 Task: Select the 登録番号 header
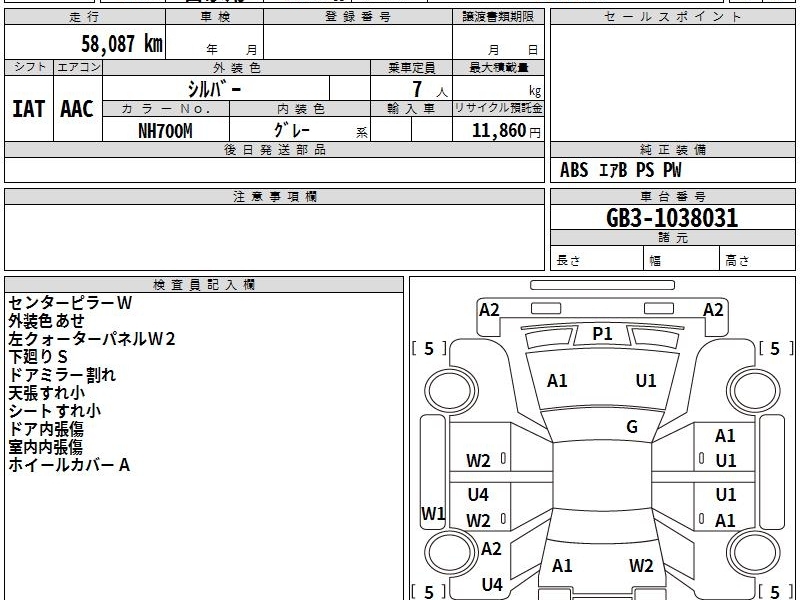point(358,17)
